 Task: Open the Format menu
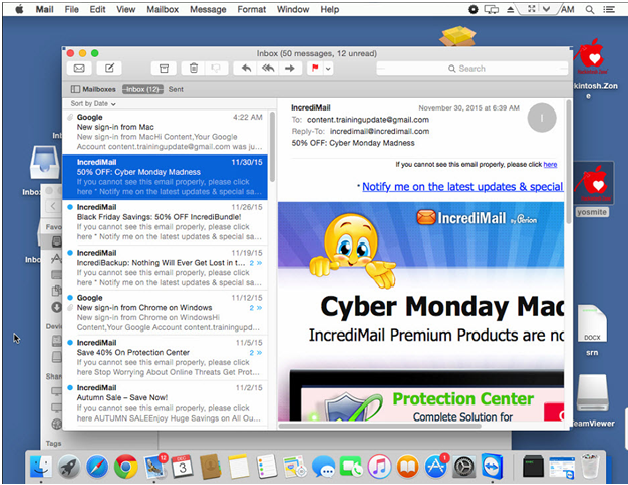[252, 9]
